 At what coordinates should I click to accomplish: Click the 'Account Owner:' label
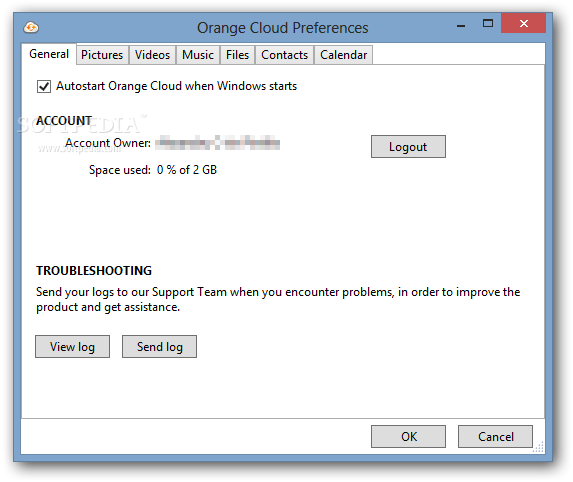[108, 143]
